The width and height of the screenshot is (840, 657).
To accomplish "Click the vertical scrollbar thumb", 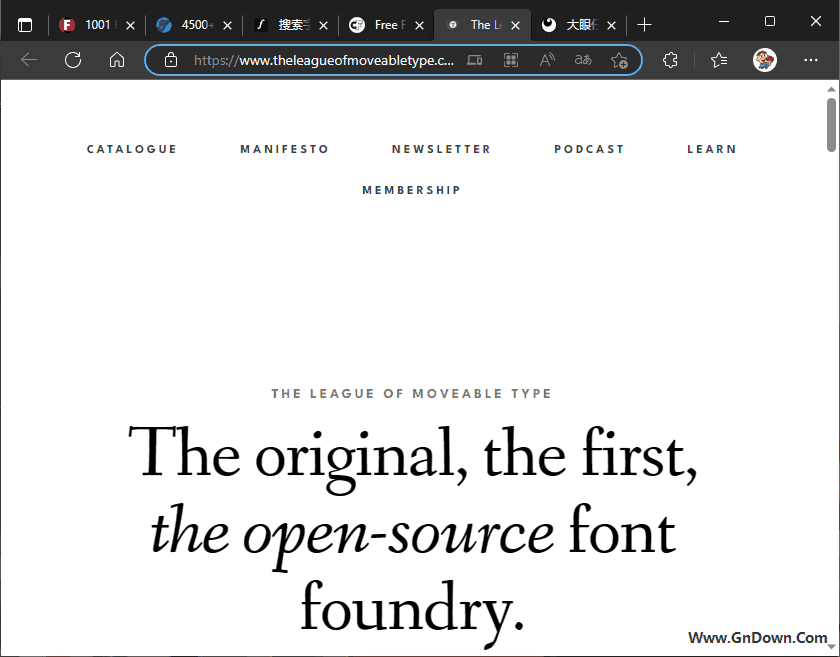I will click(x=831, y=125).
